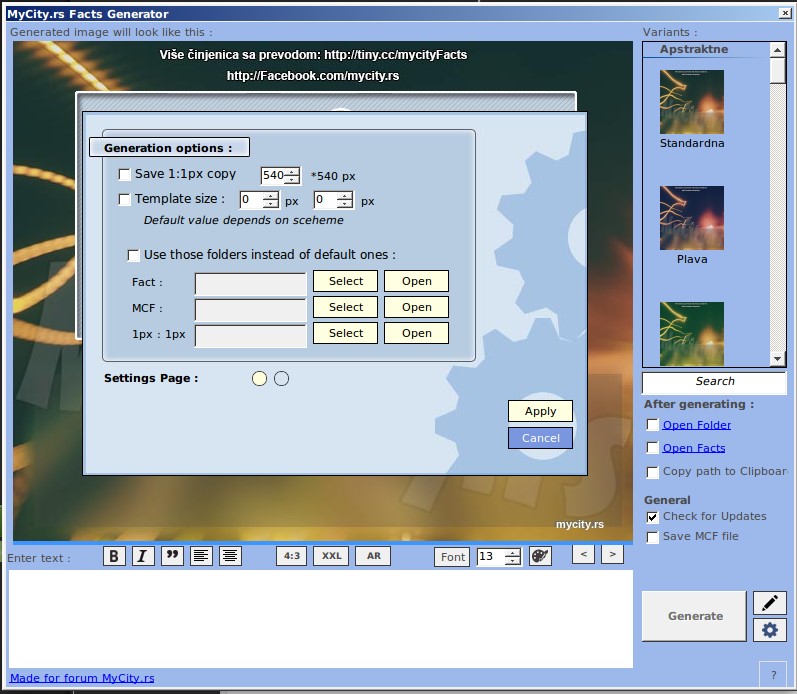This screenshot has height=694, width=797.
Task: Click Select for Fact folder
Action: pos(346,281)
